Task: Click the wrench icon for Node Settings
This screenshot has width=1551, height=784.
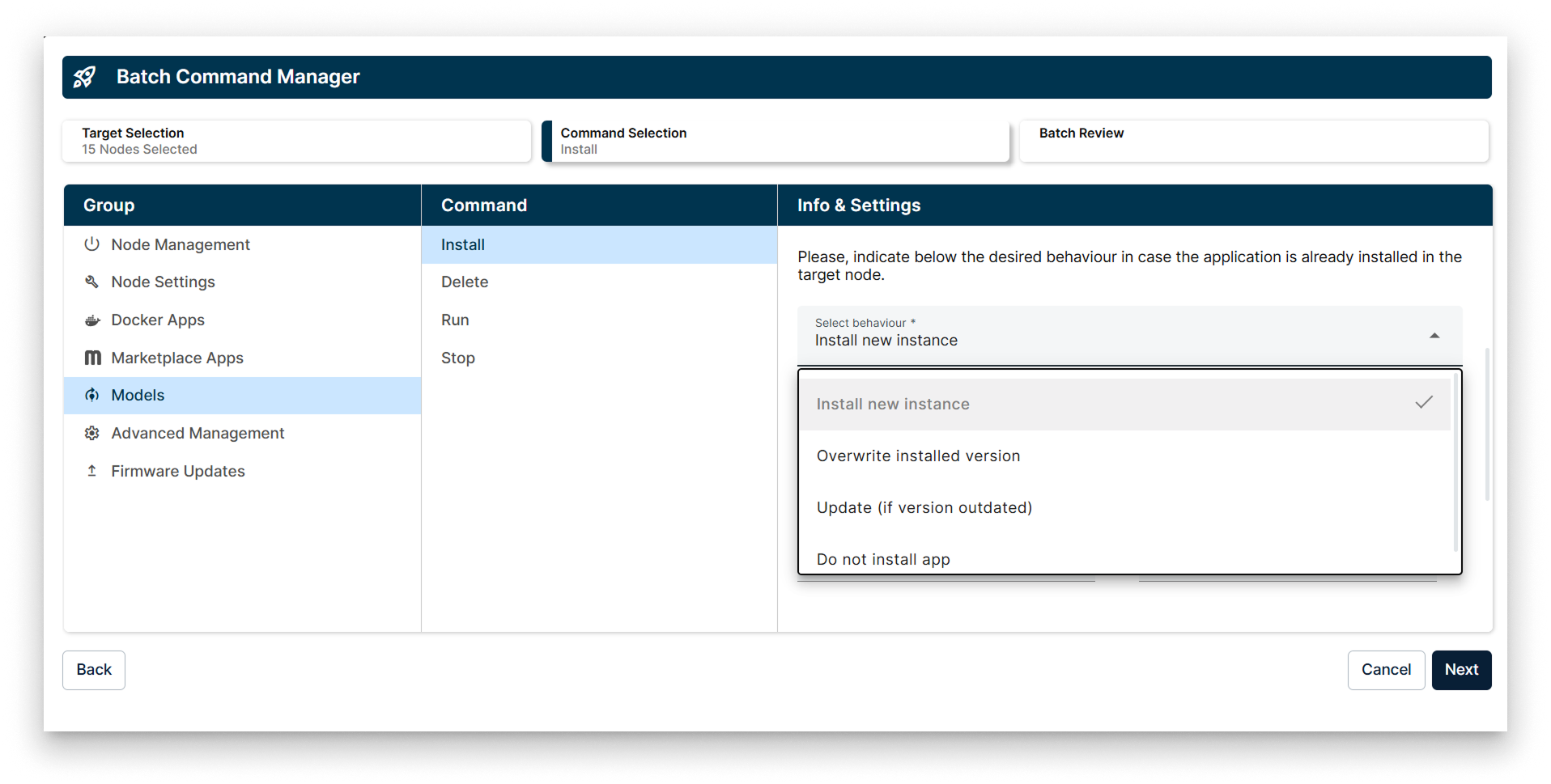Action: [x=91, y=282]
